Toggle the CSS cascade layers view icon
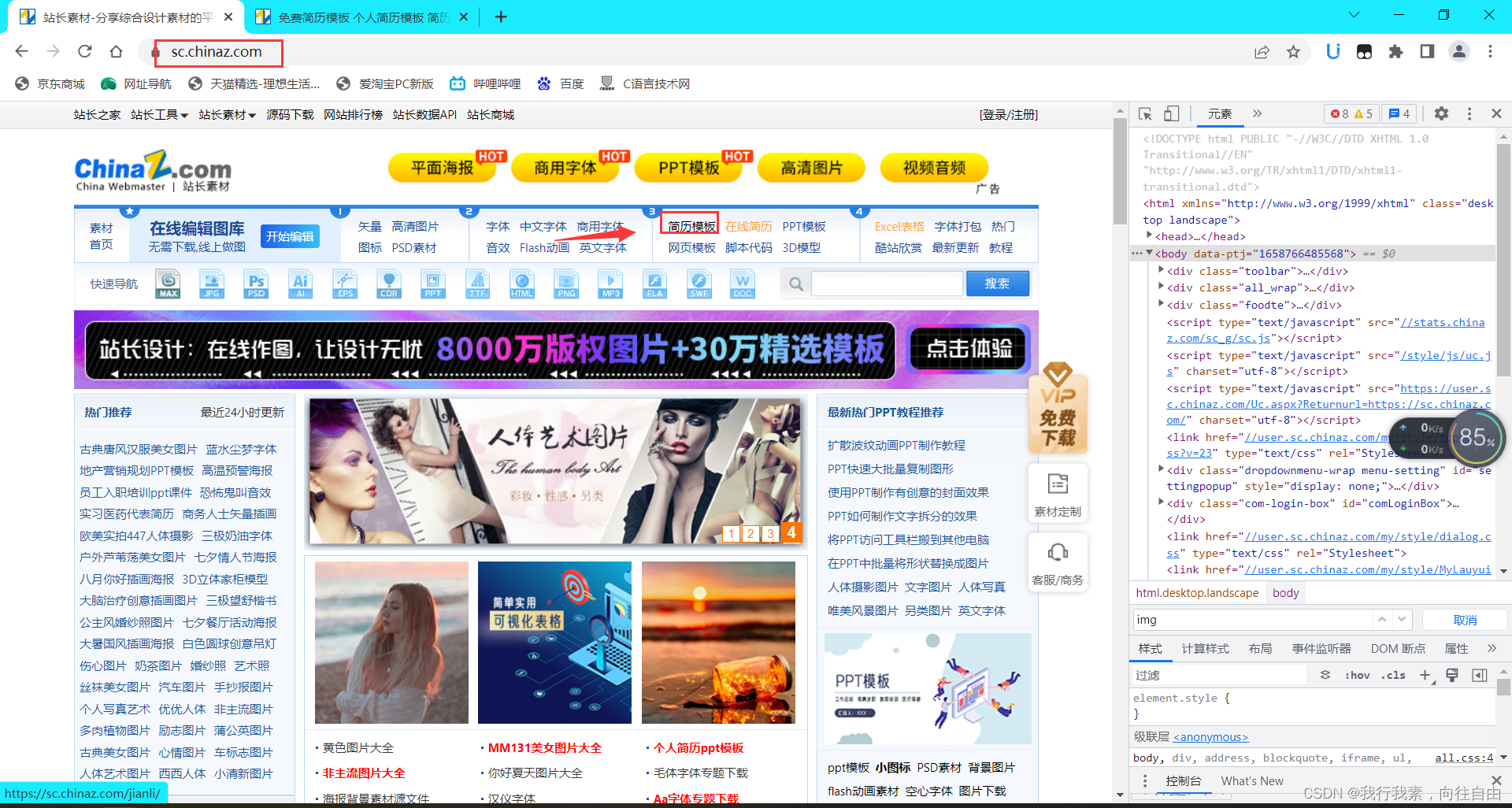 click(1325, 675)
